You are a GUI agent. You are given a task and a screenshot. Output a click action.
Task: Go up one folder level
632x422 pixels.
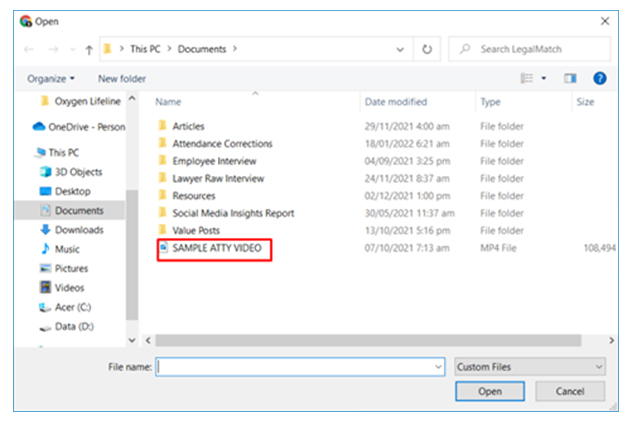[89, 50]
